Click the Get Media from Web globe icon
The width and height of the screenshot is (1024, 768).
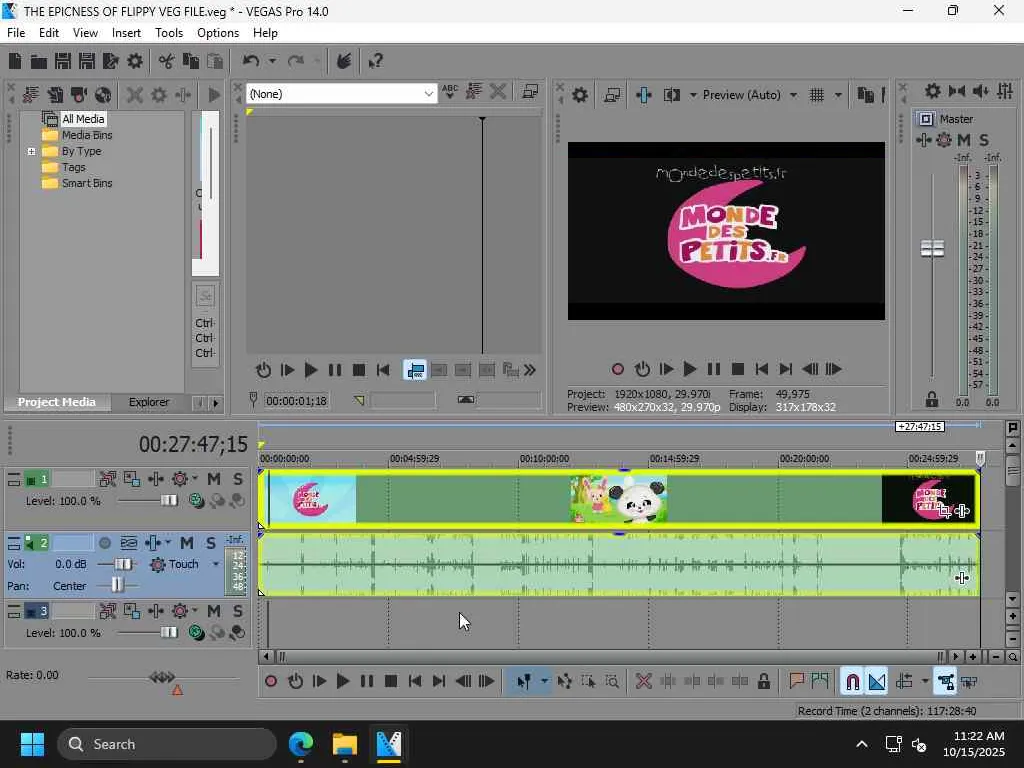click(x=103, y=95)
